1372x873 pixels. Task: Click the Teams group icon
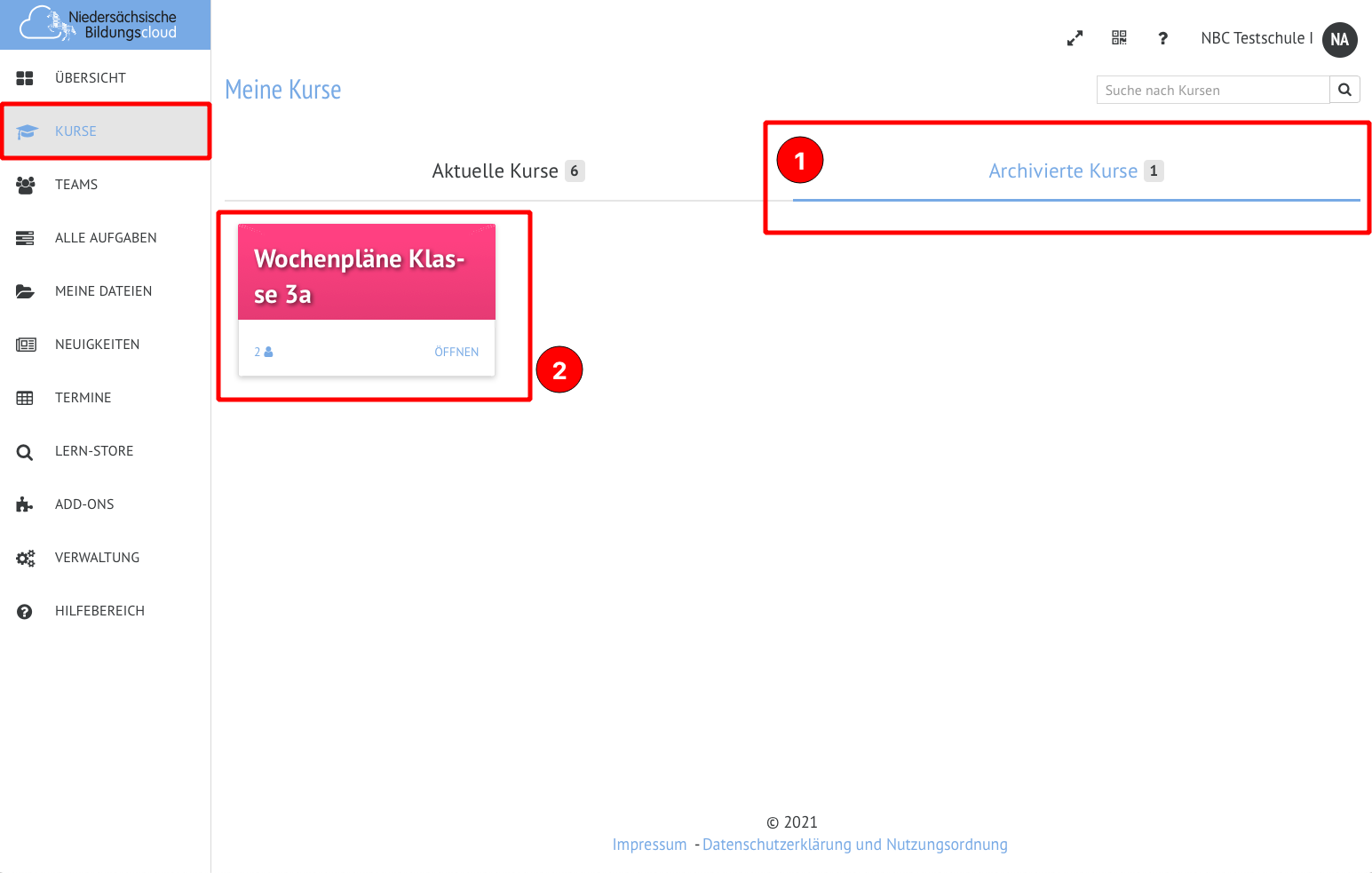pos(25,185)
